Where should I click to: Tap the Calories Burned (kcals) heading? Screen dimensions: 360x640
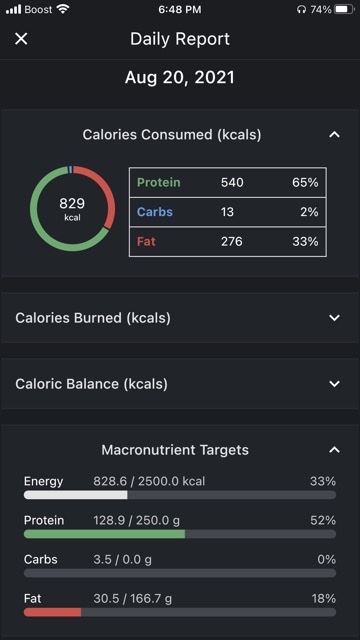coord(93,318)
